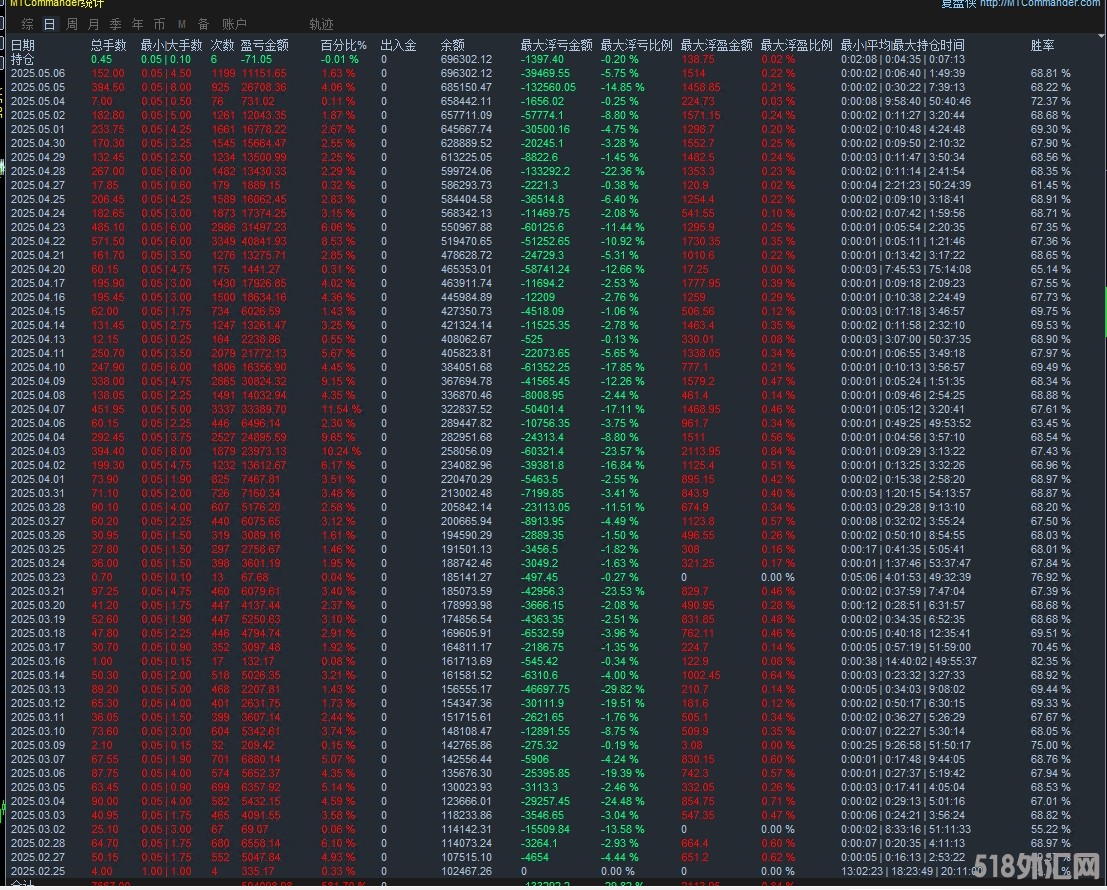Click the profit amount 40841.93
This screenshot has width=1107, height=890.
[263, 241]
